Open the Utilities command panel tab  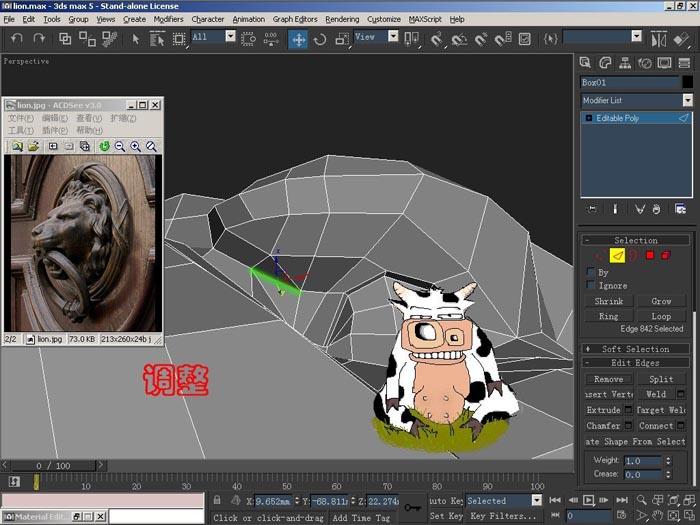coord(684,63)
